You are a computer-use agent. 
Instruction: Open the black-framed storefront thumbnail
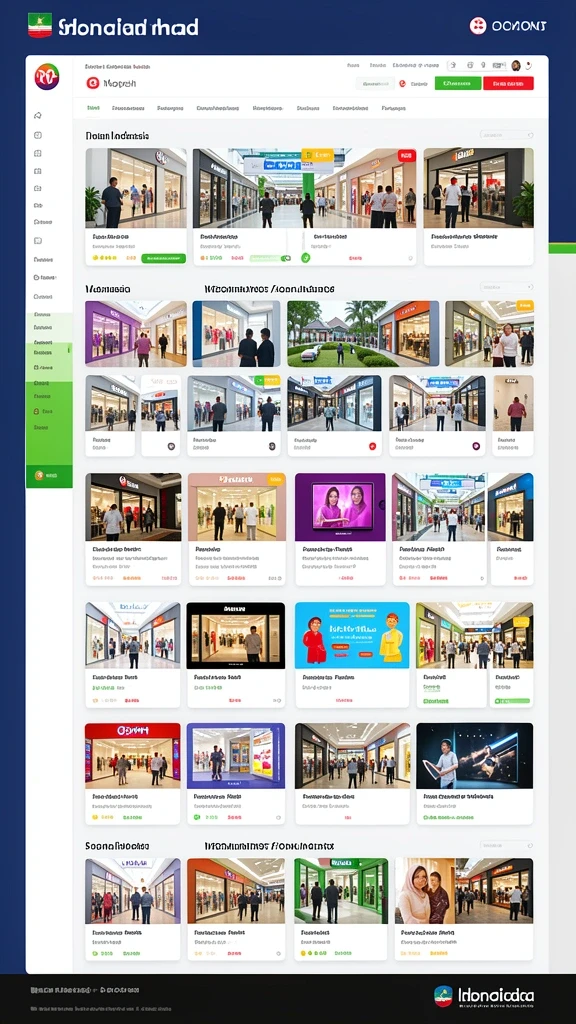click(x=236, y=635)
